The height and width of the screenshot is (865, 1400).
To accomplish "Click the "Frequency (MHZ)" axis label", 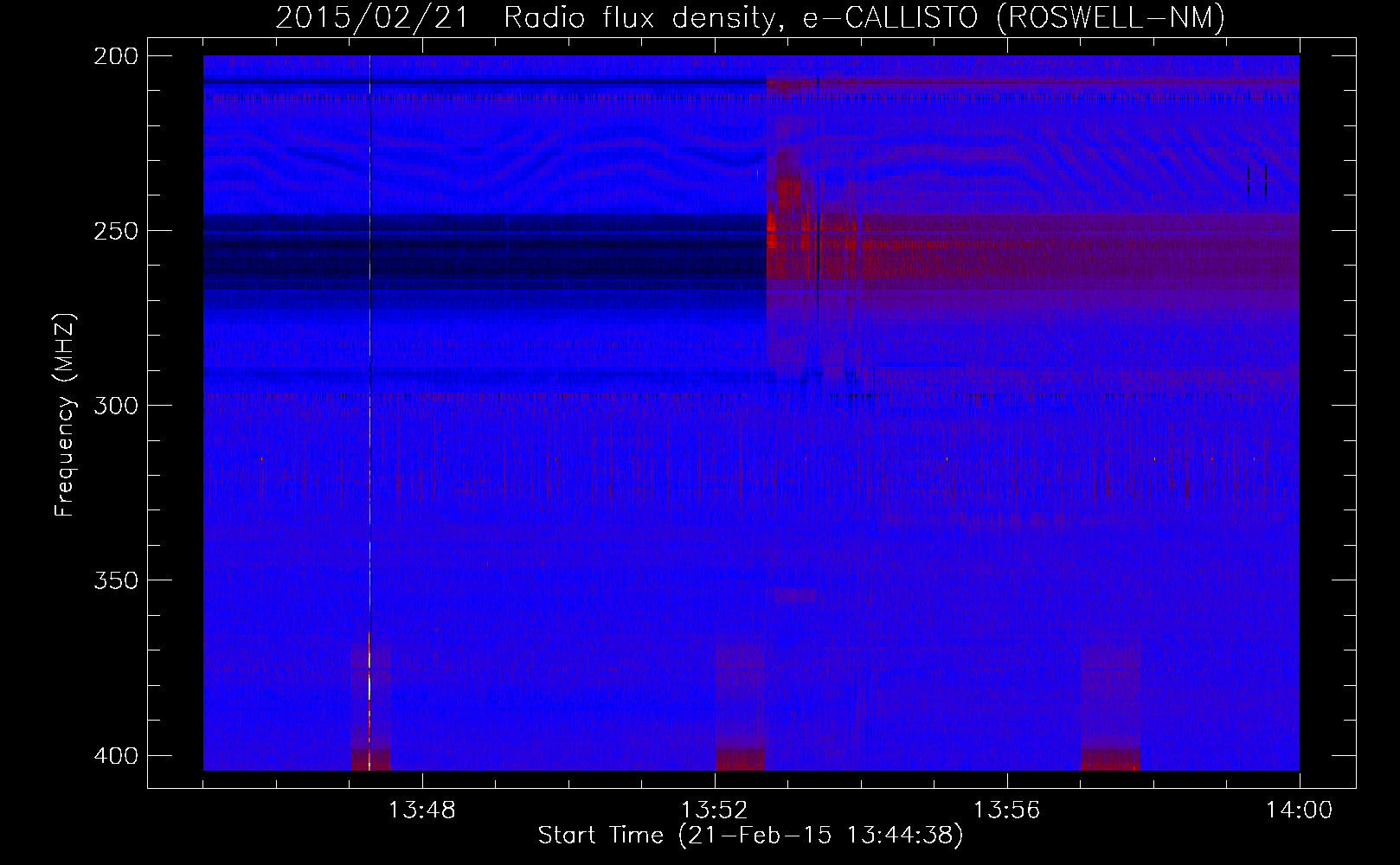I will [65, 415].
